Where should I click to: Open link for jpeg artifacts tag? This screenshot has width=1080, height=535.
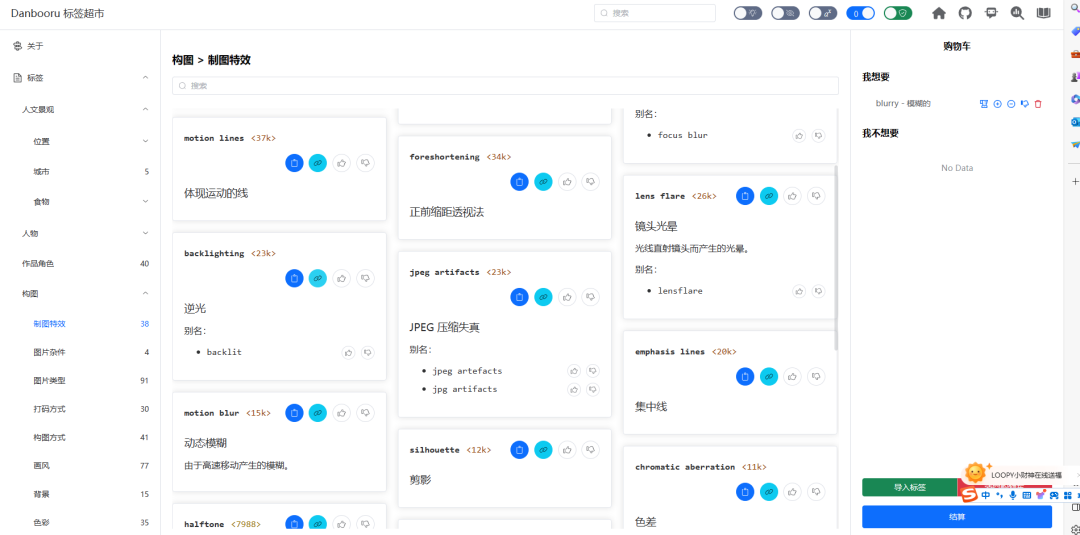click(543, 297)
